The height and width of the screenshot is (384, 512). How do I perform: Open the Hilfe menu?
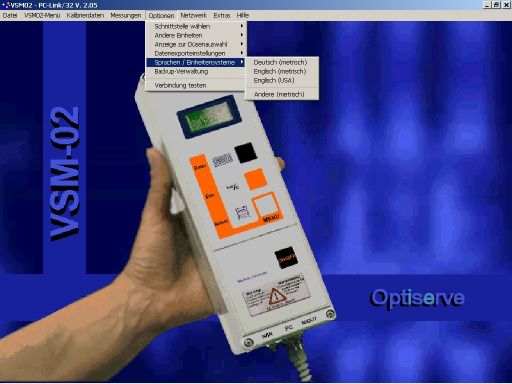[243, 15]
